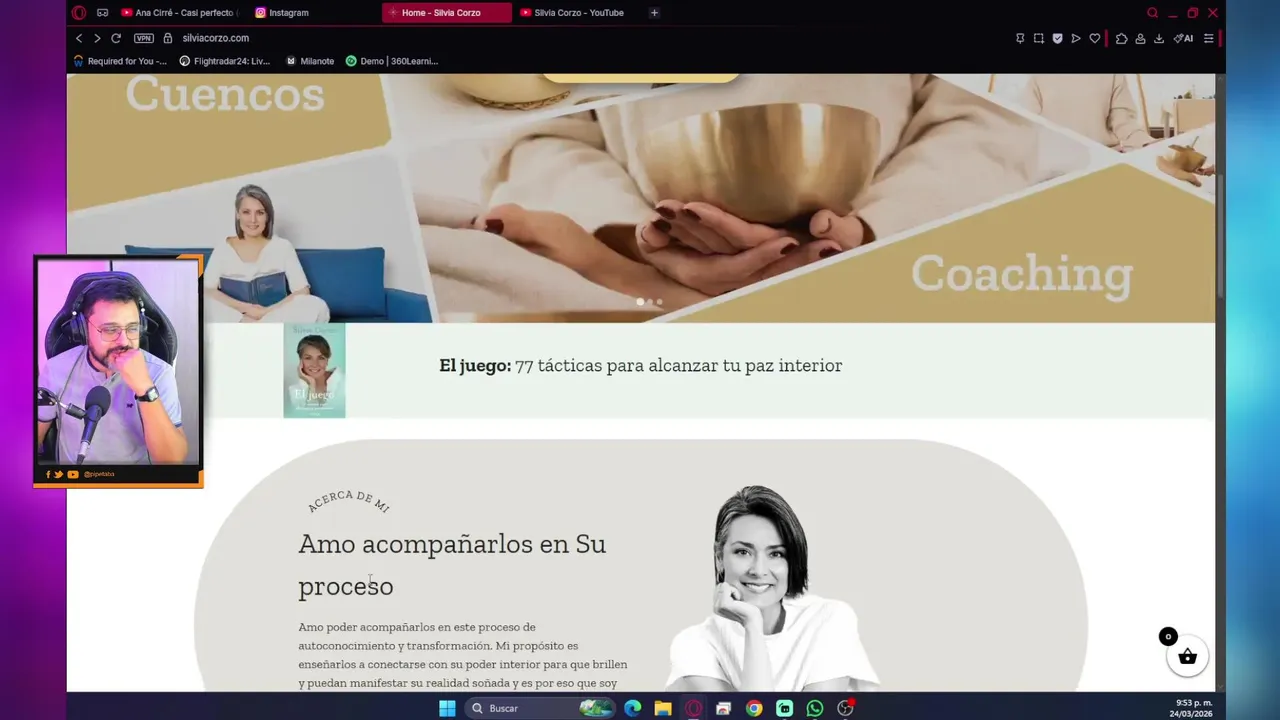The height and width of the screenshot is (720, 1280).
Task: Open the Flightradar24 bookmark
Action: click(x=225, y=61)
